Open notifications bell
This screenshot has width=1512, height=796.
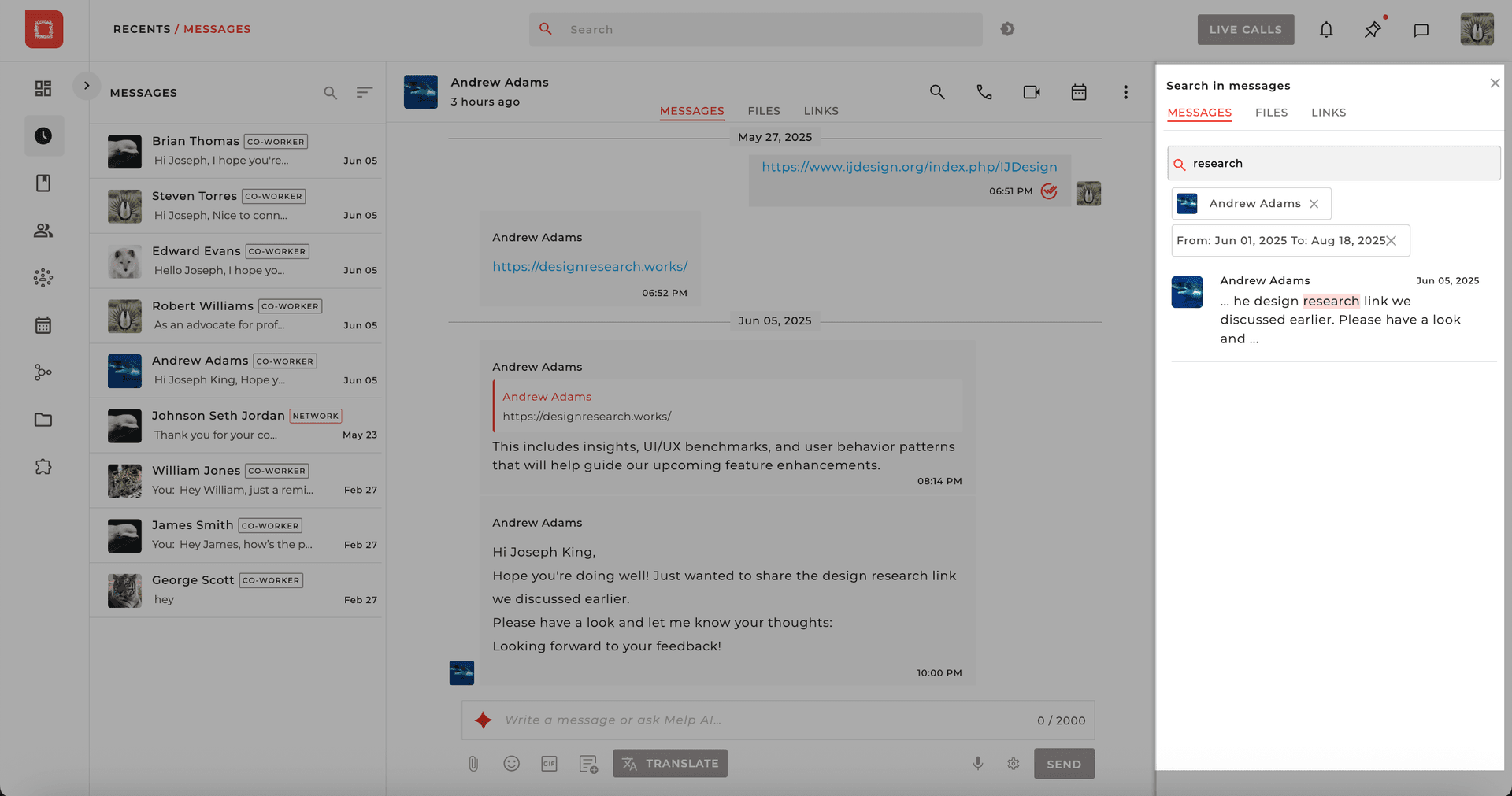[x=1326, y=30]
